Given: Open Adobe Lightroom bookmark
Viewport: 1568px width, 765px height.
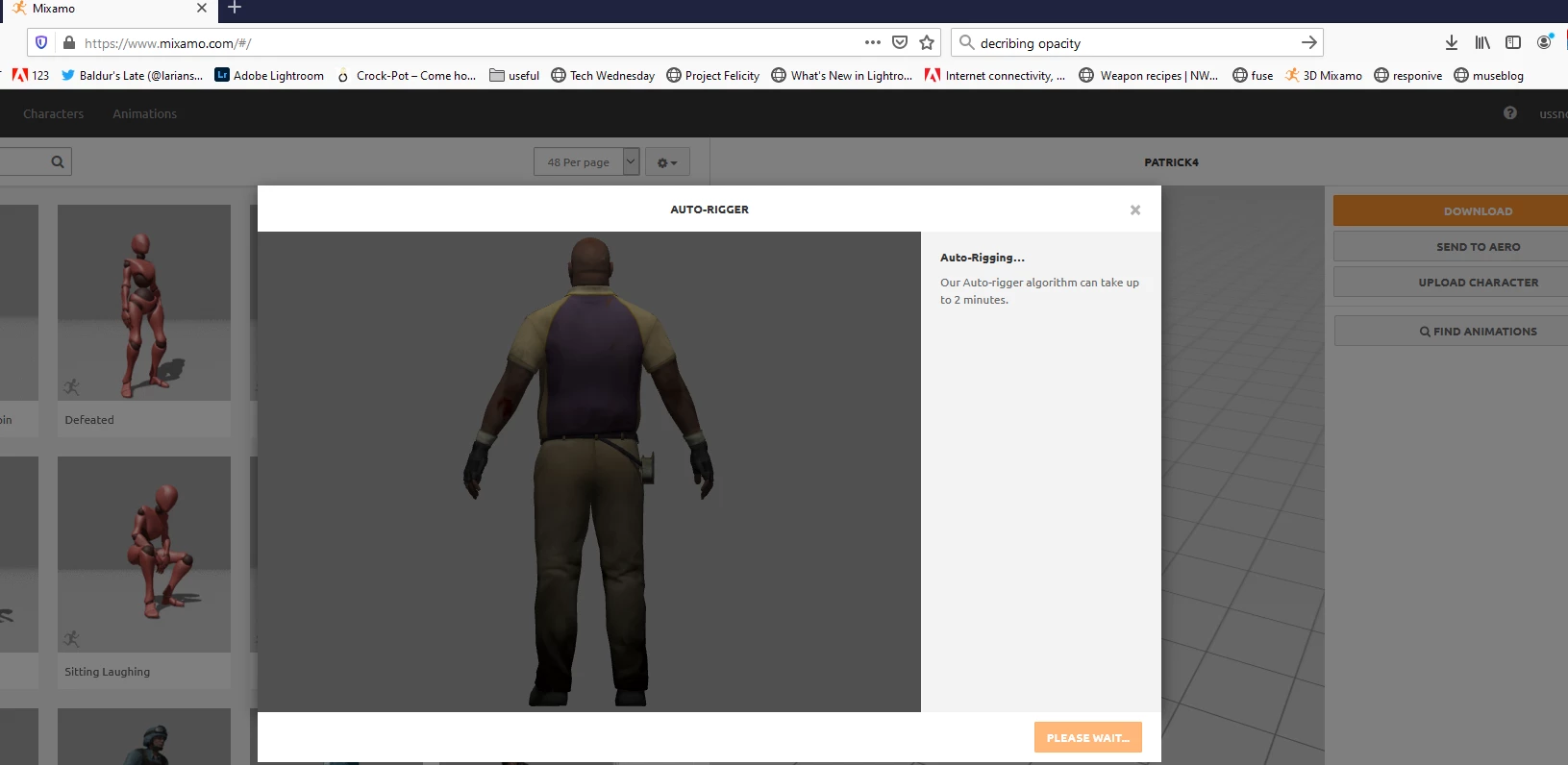Looking at the screenshot, I should [x=269, y=75].
